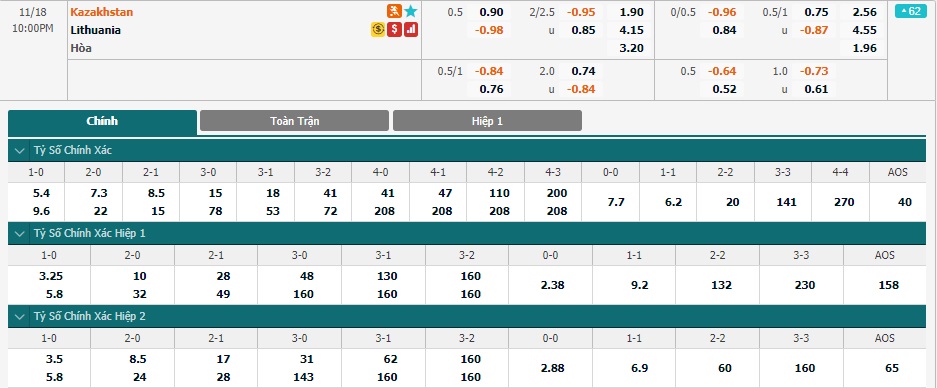Select Kazakhstan handicap odds 0.90
The width and height of the screenshot is (937, 388).
point(492,12)
